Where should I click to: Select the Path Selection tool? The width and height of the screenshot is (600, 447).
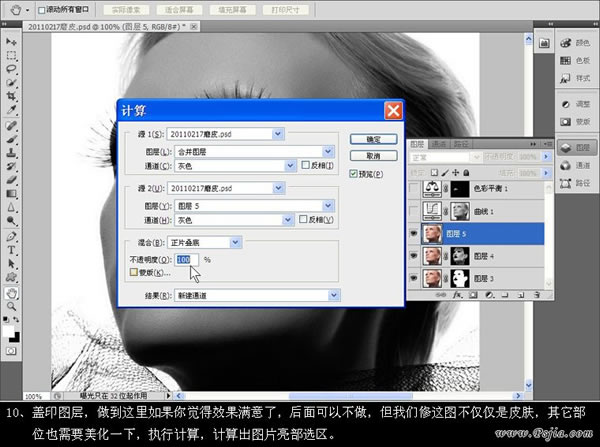(11, 264)
